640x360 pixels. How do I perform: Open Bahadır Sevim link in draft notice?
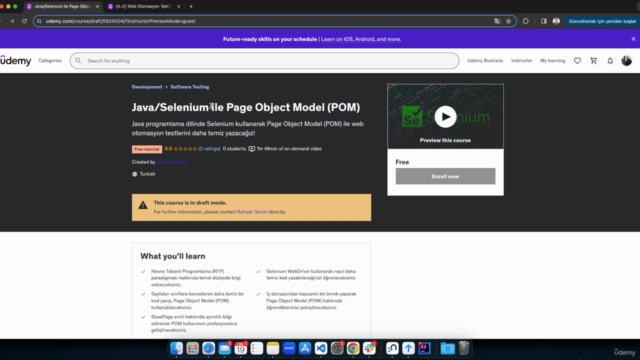(252, 212)
